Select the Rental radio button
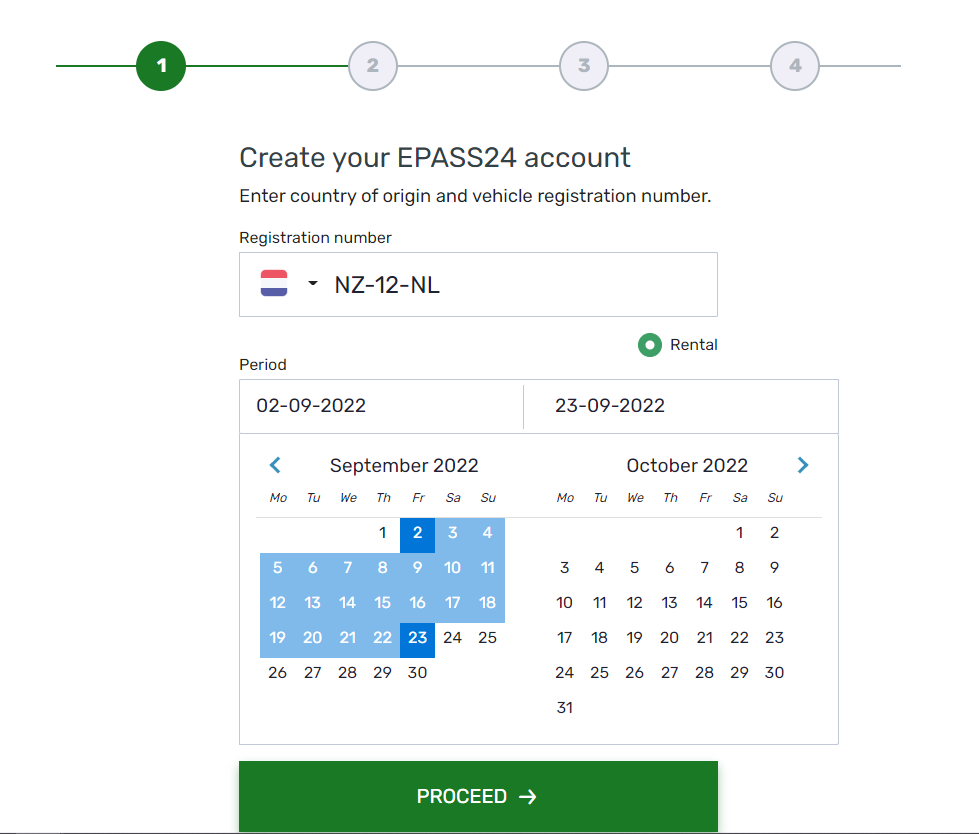 coord(649,345)
